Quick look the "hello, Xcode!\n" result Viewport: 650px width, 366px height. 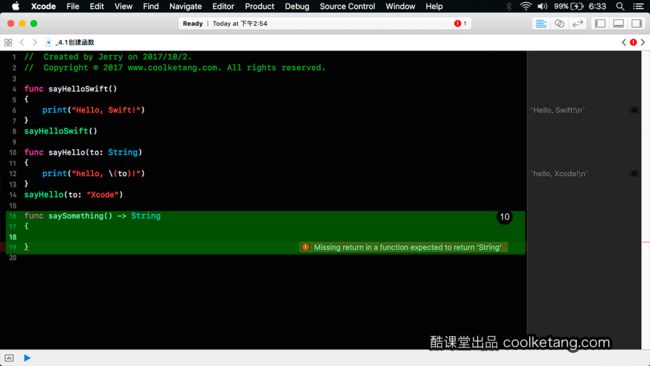coord(634,174)
